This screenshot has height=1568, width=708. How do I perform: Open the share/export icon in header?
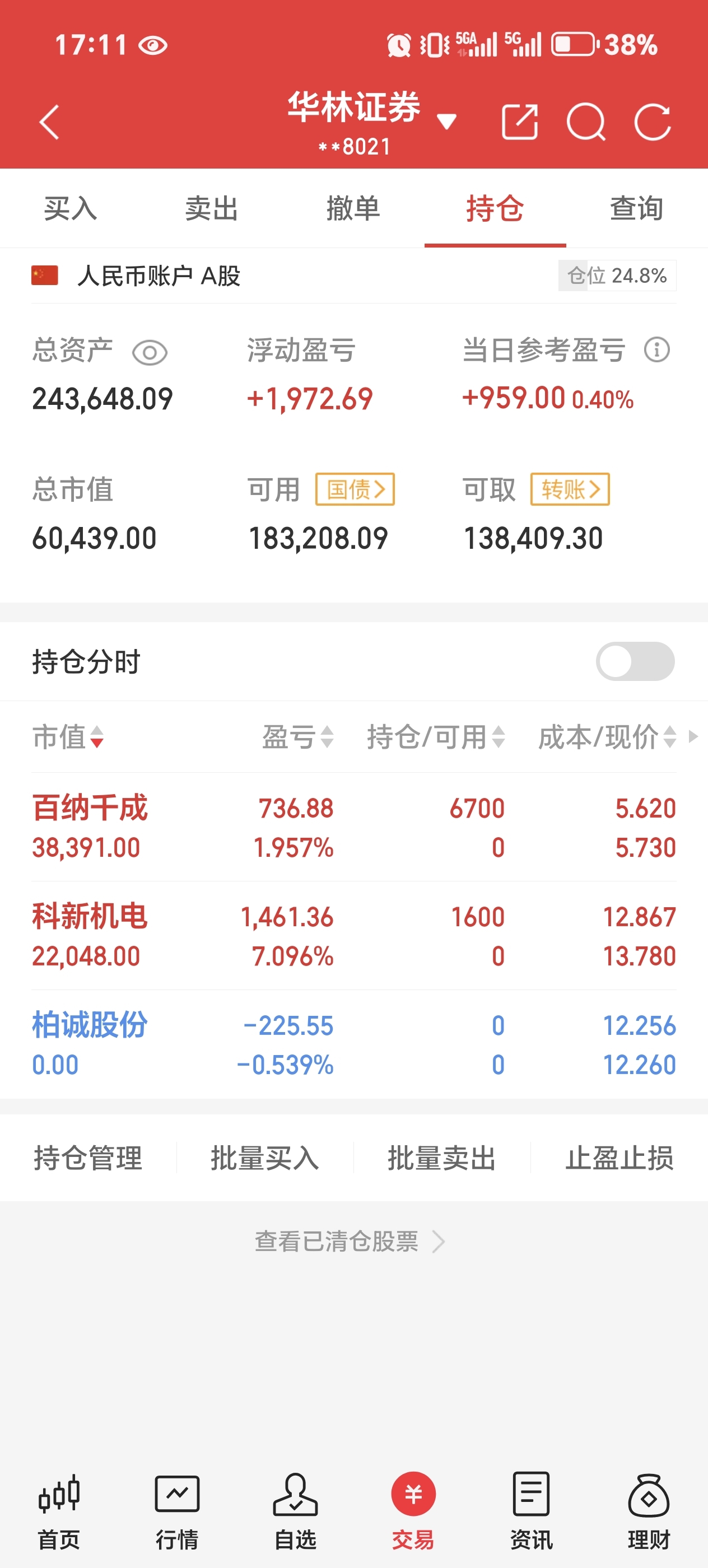click(x=519, y=122)
